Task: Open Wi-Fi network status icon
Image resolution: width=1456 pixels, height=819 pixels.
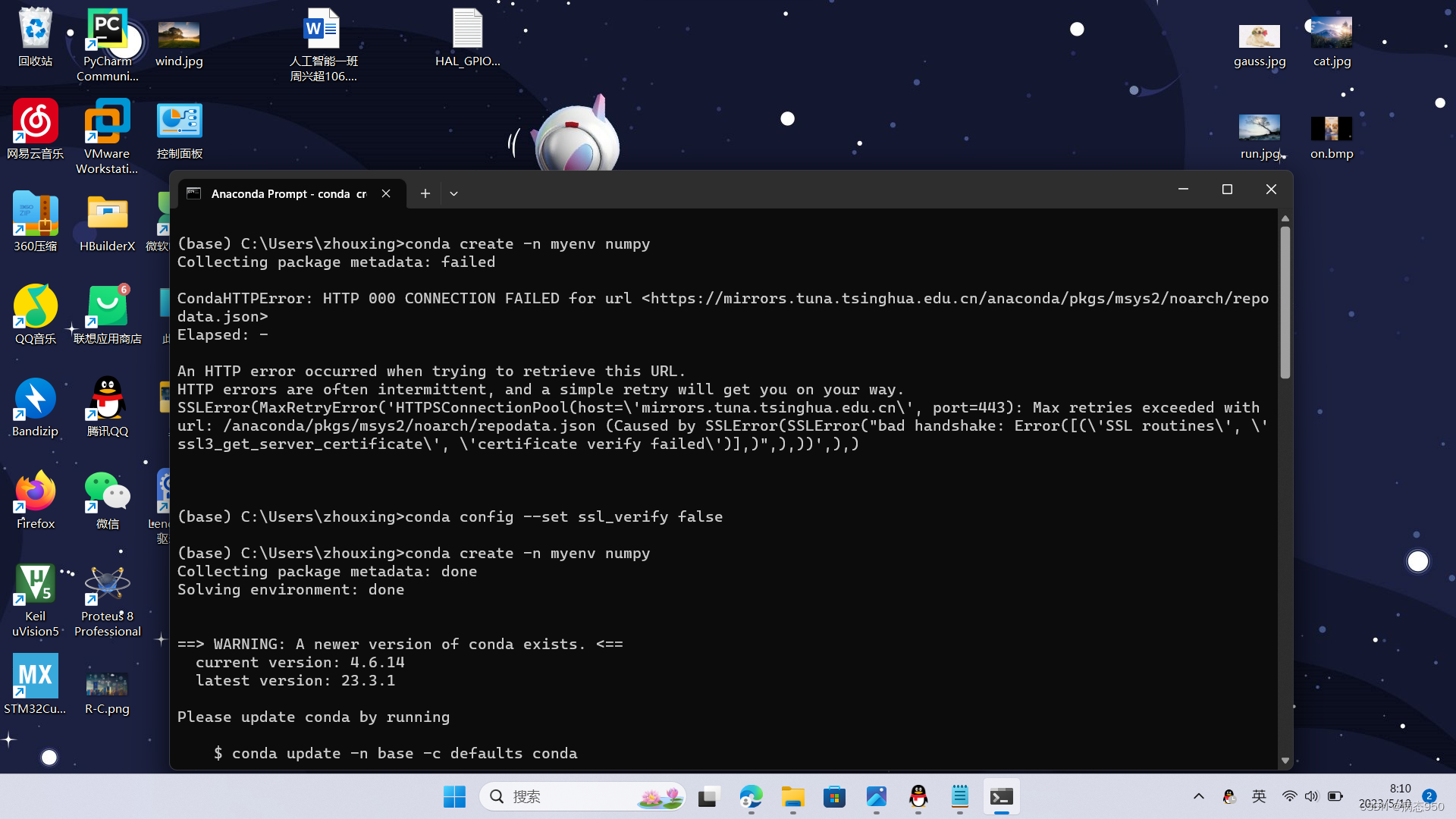Action: click(x=1289, y=796)
